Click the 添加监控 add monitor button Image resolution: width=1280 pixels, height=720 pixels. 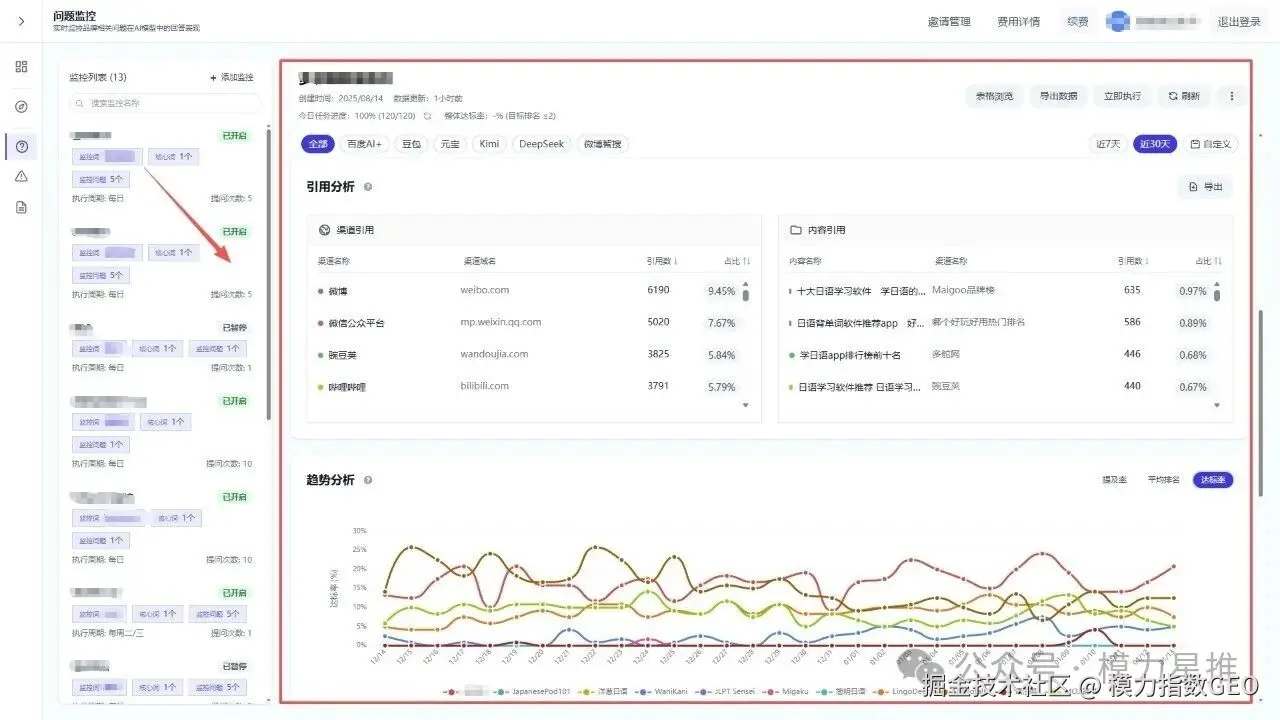(x=231, y=77)
